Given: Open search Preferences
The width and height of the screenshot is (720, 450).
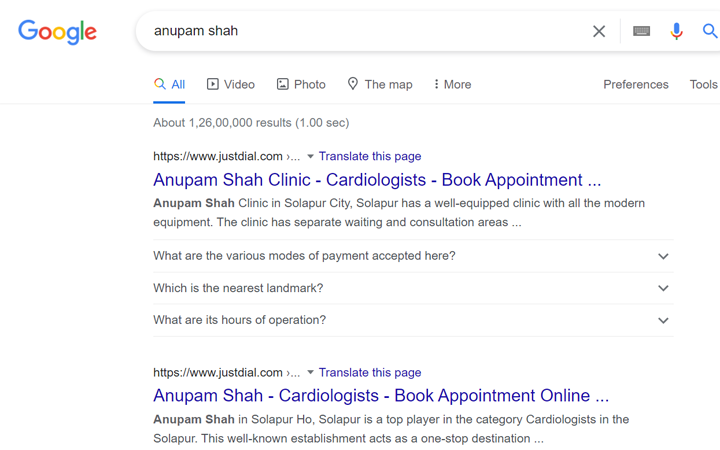Looking at the screenshot, I should (x=636, y=84).
